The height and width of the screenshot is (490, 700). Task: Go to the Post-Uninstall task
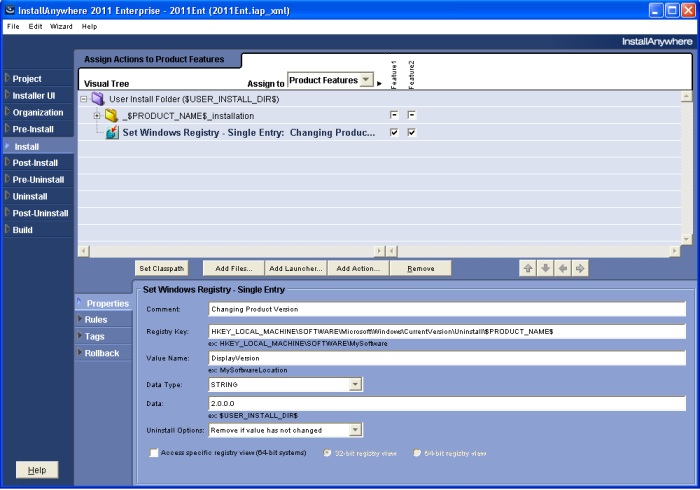40,213
